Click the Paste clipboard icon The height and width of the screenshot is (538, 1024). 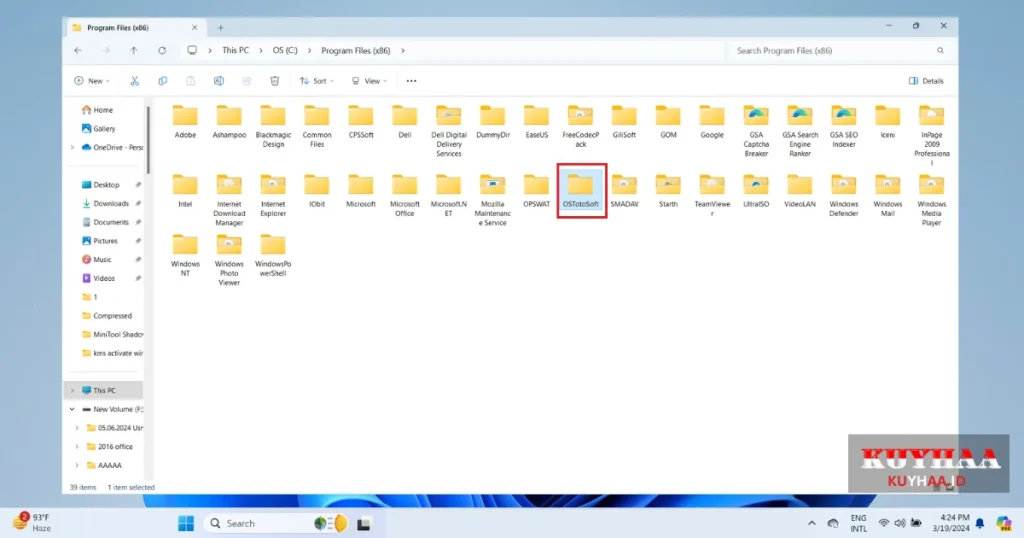click(191, 81)
